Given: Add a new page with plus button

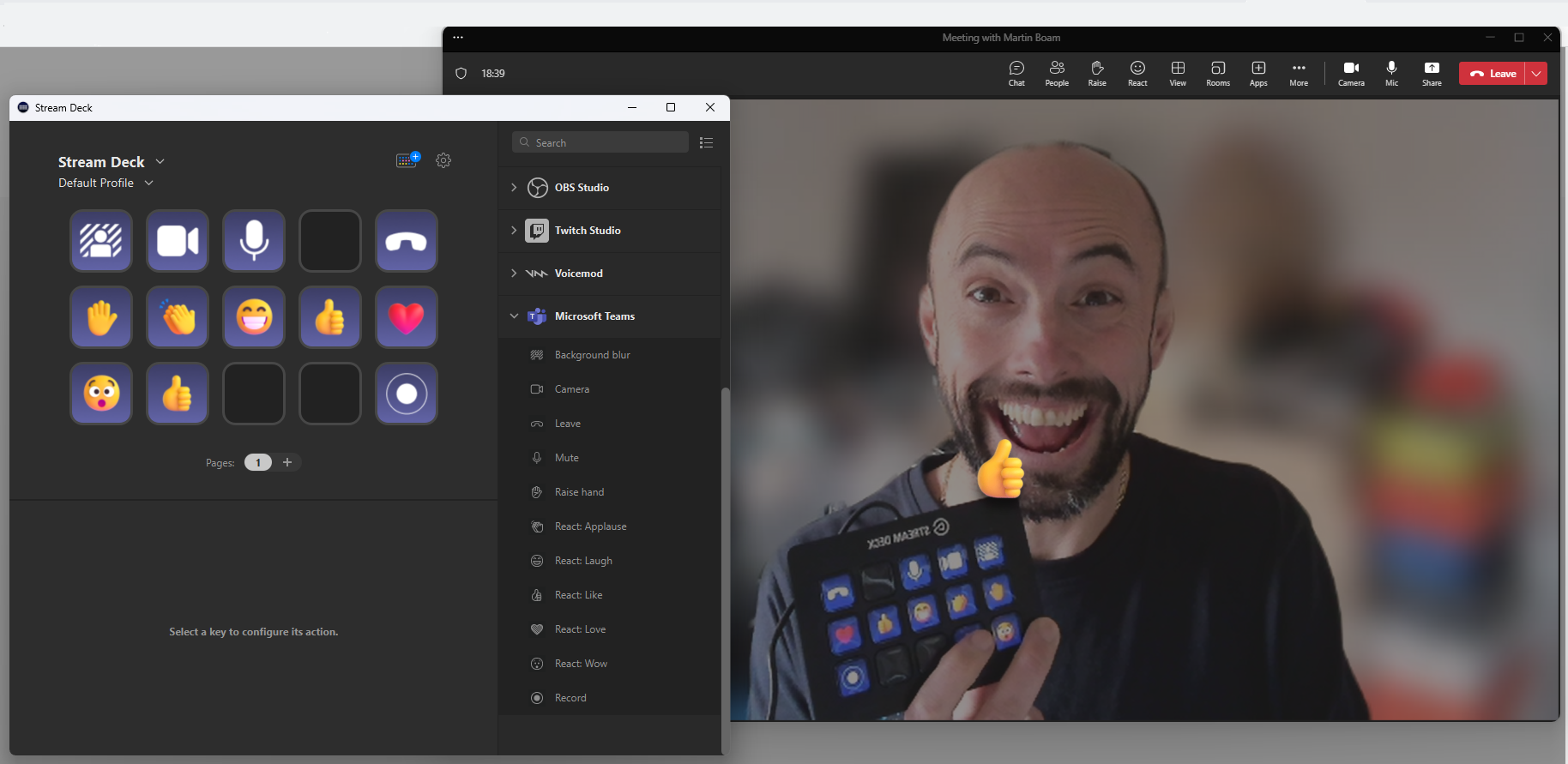Looking at the screenshot, I should pos(287,462).
